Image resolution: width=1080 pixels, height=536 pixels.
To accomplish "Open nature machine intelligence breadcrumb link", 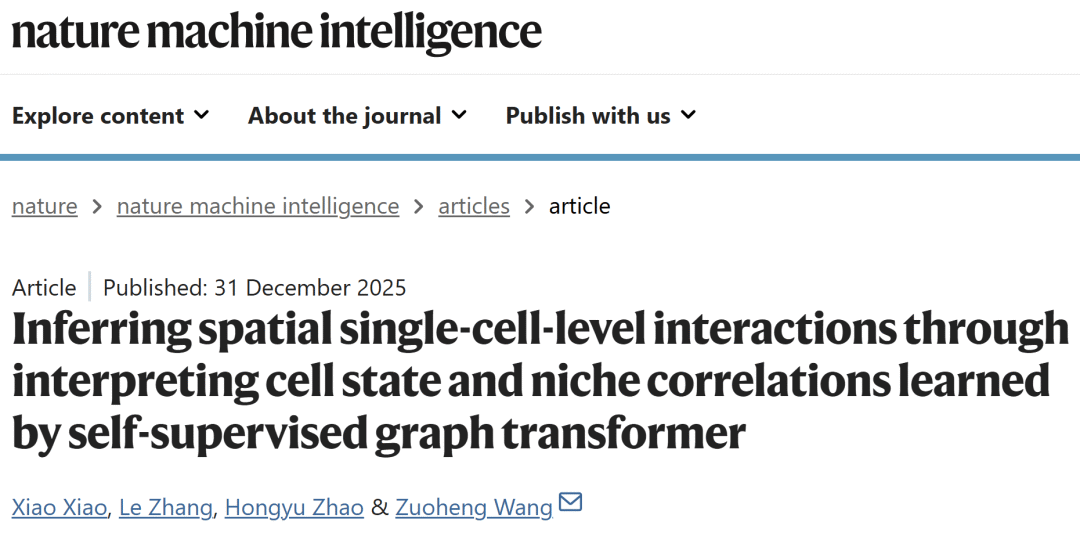I will tap(258, 207).
